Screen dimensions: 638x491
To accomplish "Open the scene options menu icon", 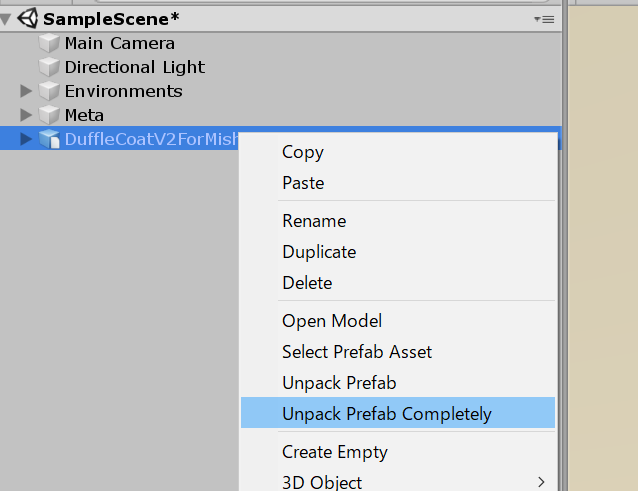I will tap(544, 19).
